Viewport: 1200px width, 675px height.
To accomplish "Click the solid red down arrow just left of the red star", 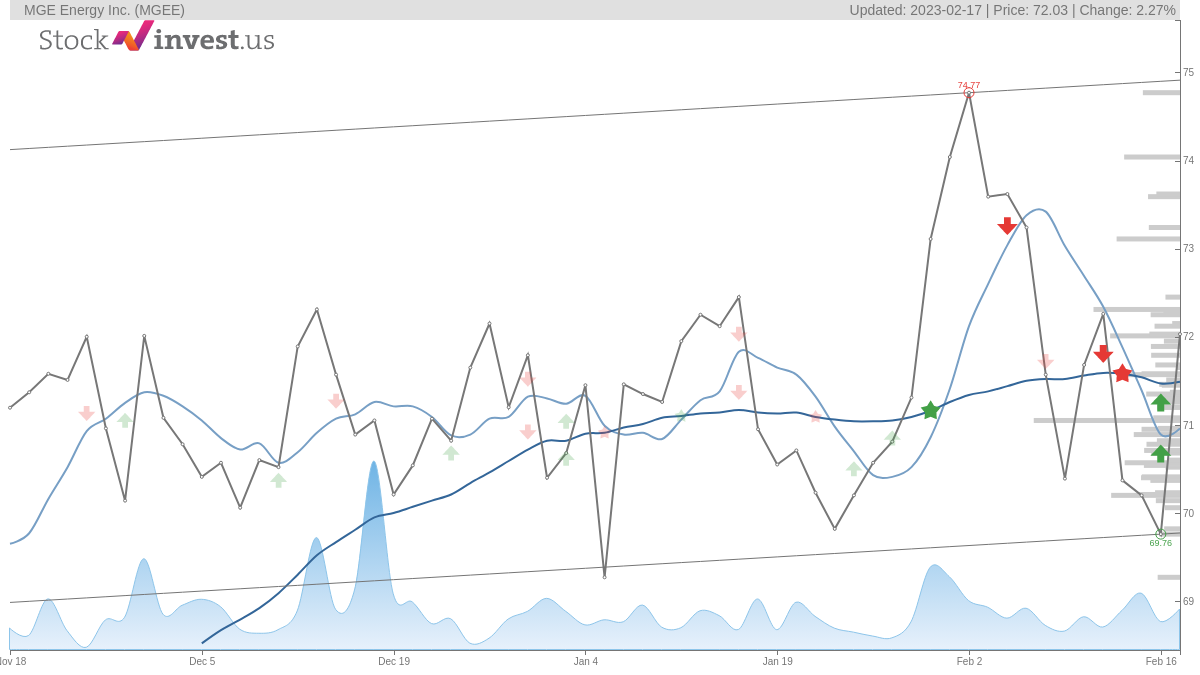I will pyautogui.click(x=1103, y=354).
